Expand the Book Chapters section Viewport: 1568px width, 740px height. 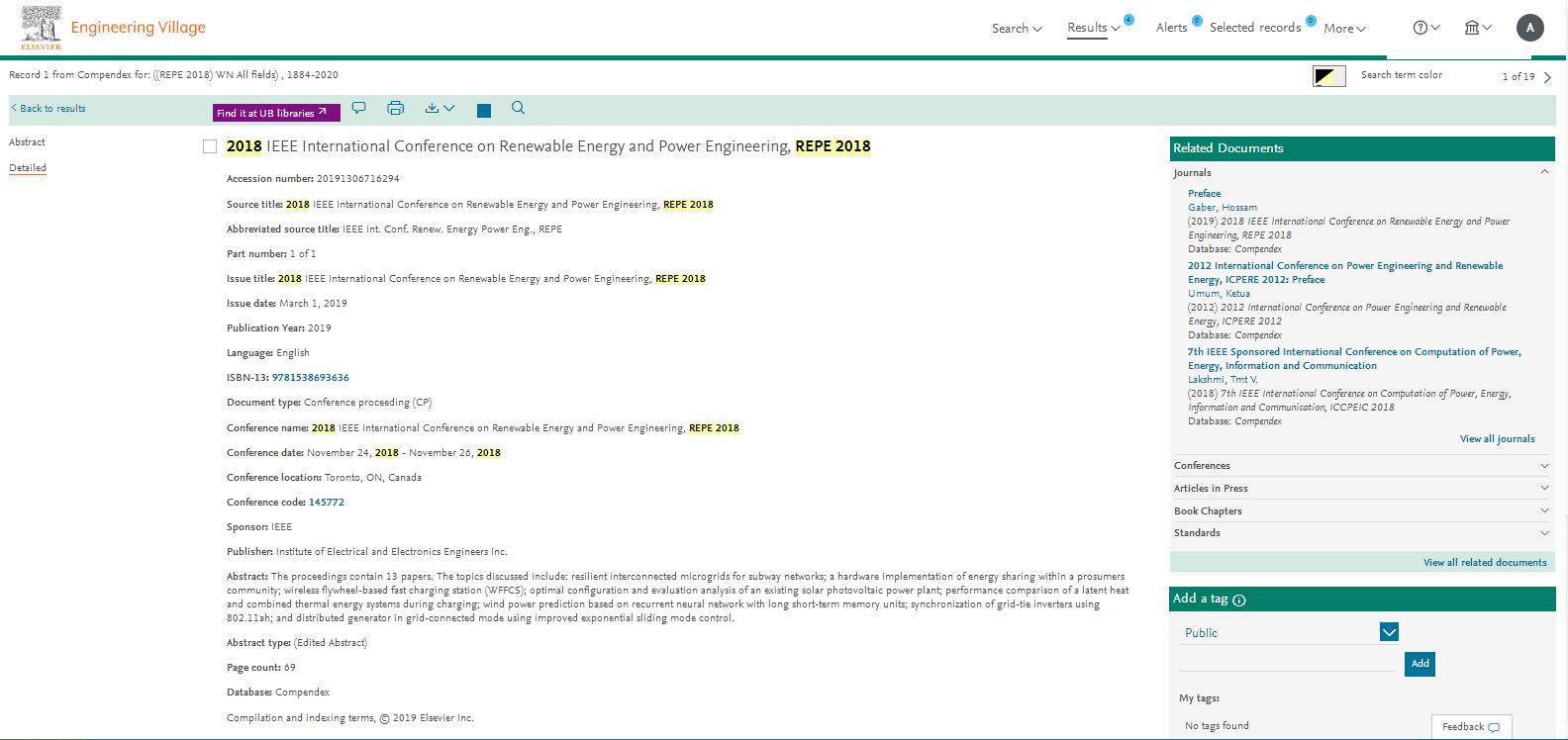coord(1361,511)
